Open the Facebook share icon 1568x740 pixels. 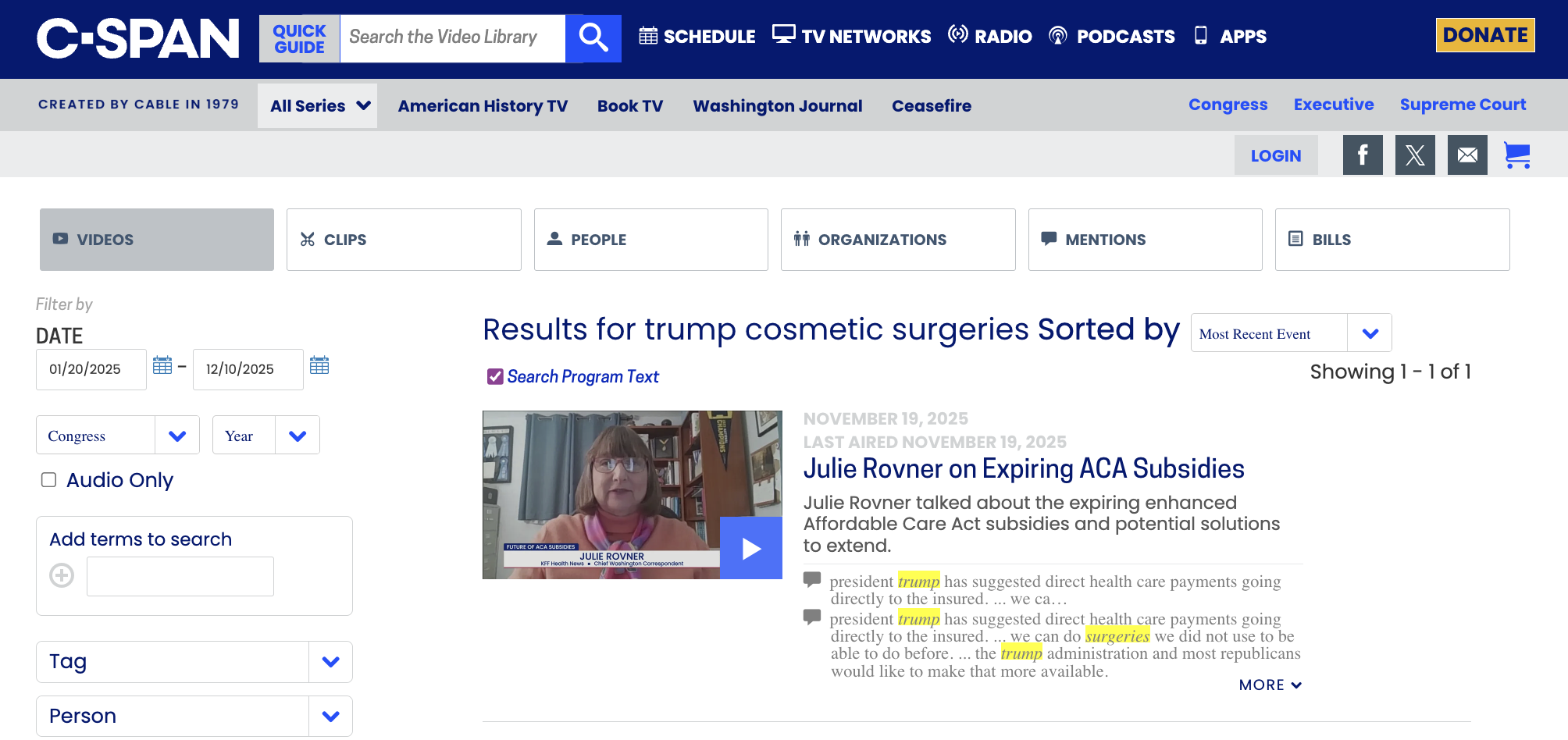click(1362, 155)
